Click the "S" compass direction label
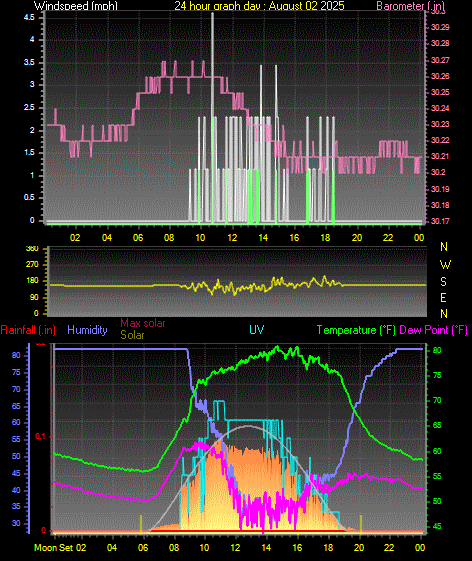Screen dimensions: 472x561 tap(444, 282)
